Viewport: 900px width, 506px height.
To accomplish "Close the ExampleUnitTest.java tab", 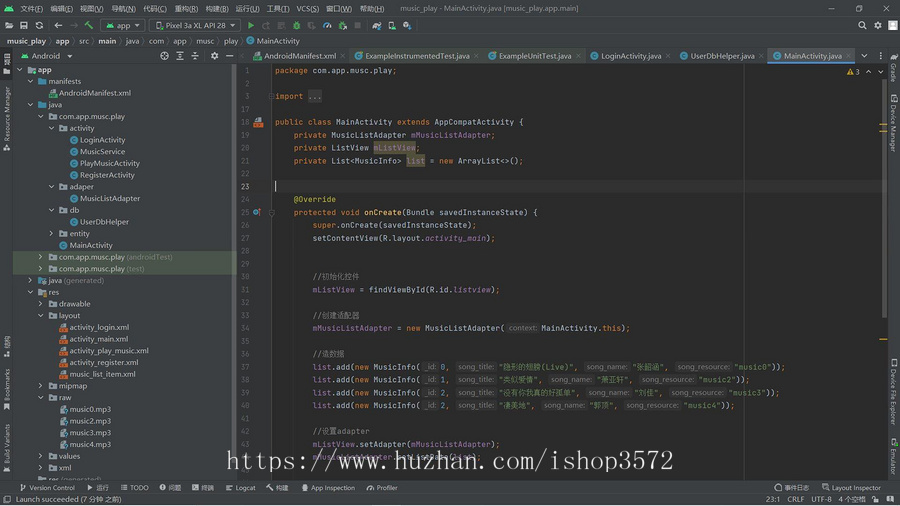I will [x=578, y=56].
